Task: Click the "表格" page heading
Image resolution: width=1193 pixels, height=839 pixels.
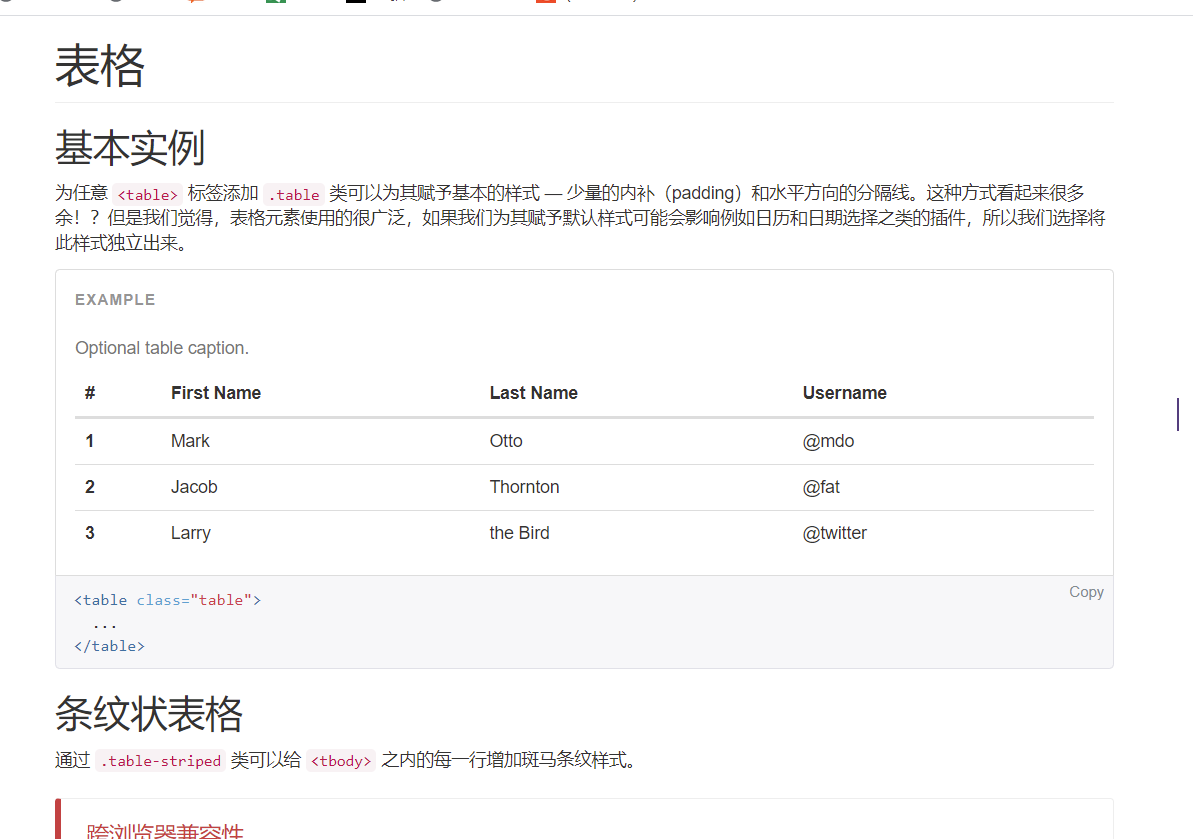Action: tap(100, 66)
